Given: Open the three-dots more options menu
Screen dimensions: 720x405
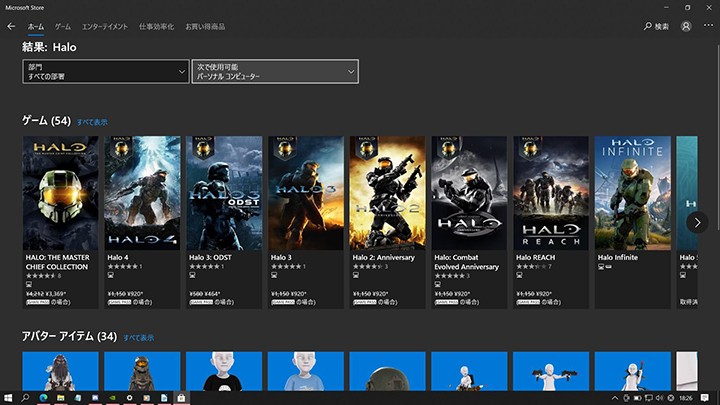Looking at the screenshot, I should pos(708,26).
